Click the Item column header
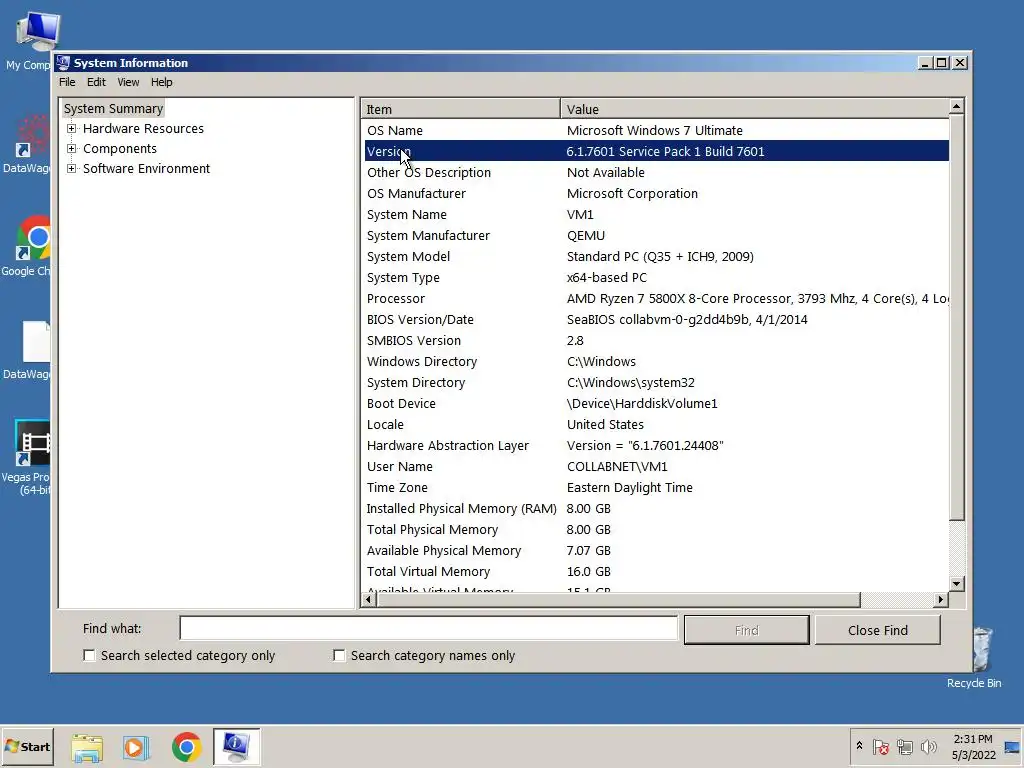The width and height of the screenshot is (1024, 768). point(460,109)
